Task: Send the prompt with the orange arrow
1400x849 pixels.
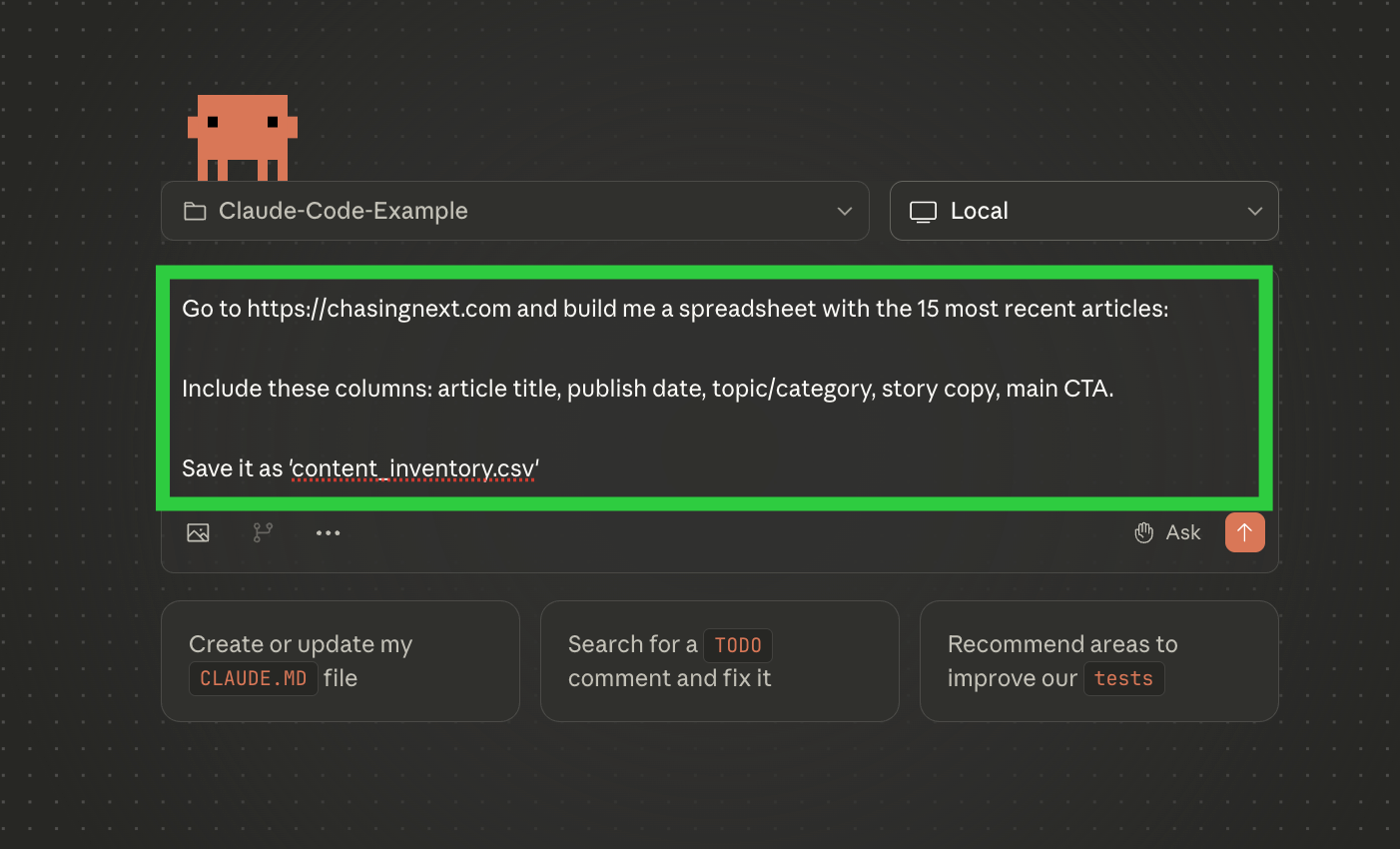Action: [x=1244, y=532]
